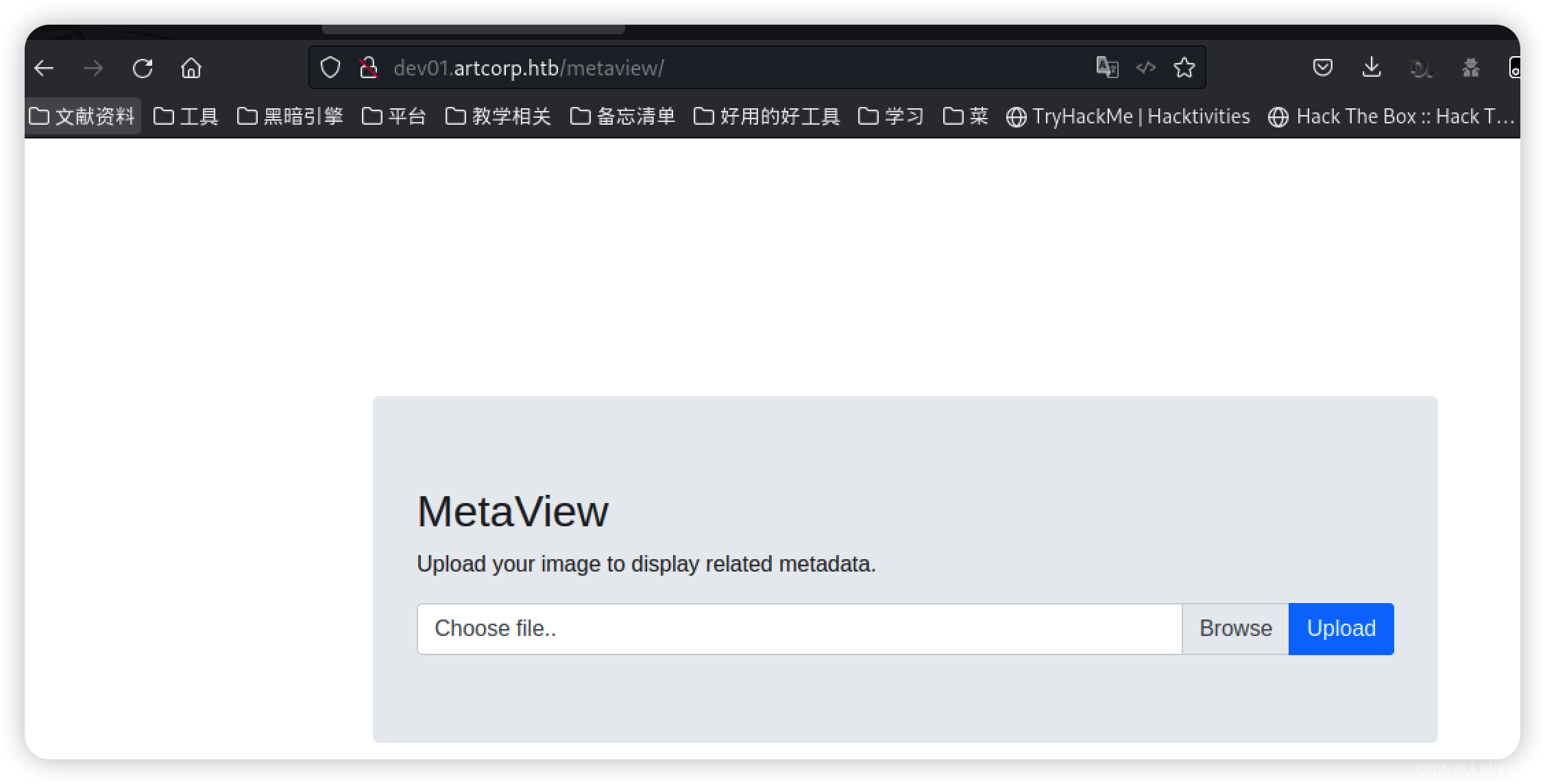Image resolution: width=1545 pixels, height=784 pixels.
Task: Save page to Pocket
Action: 1323,67
